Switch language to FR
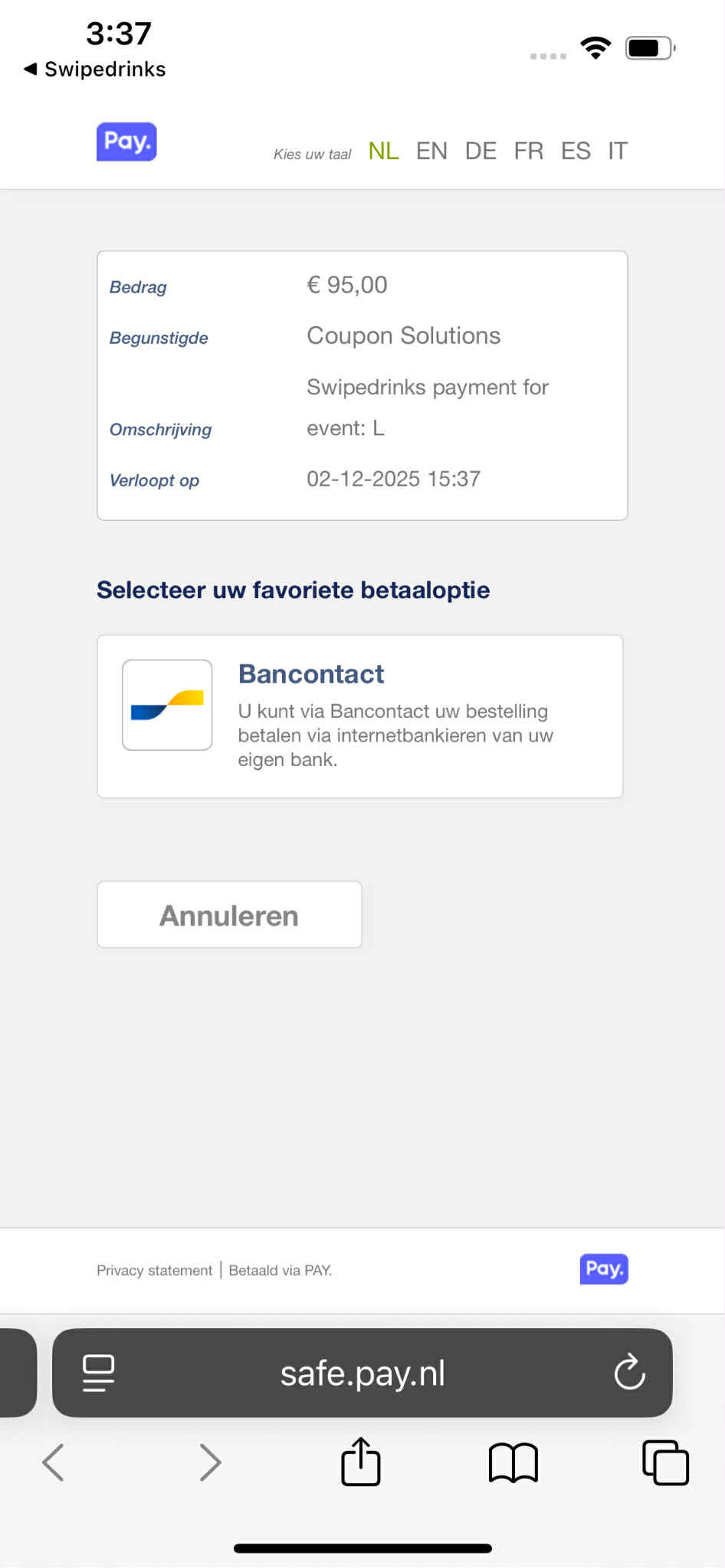 (x=529, y=151)
